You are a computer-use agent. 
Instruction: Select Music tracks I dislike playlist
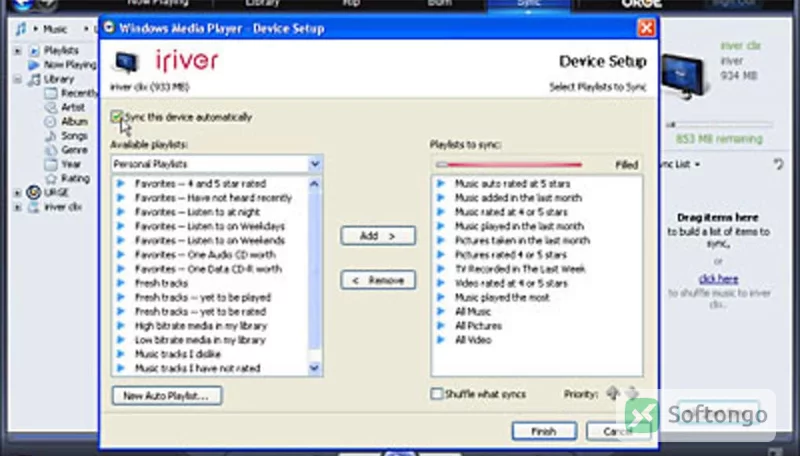[x=178, y=354]
